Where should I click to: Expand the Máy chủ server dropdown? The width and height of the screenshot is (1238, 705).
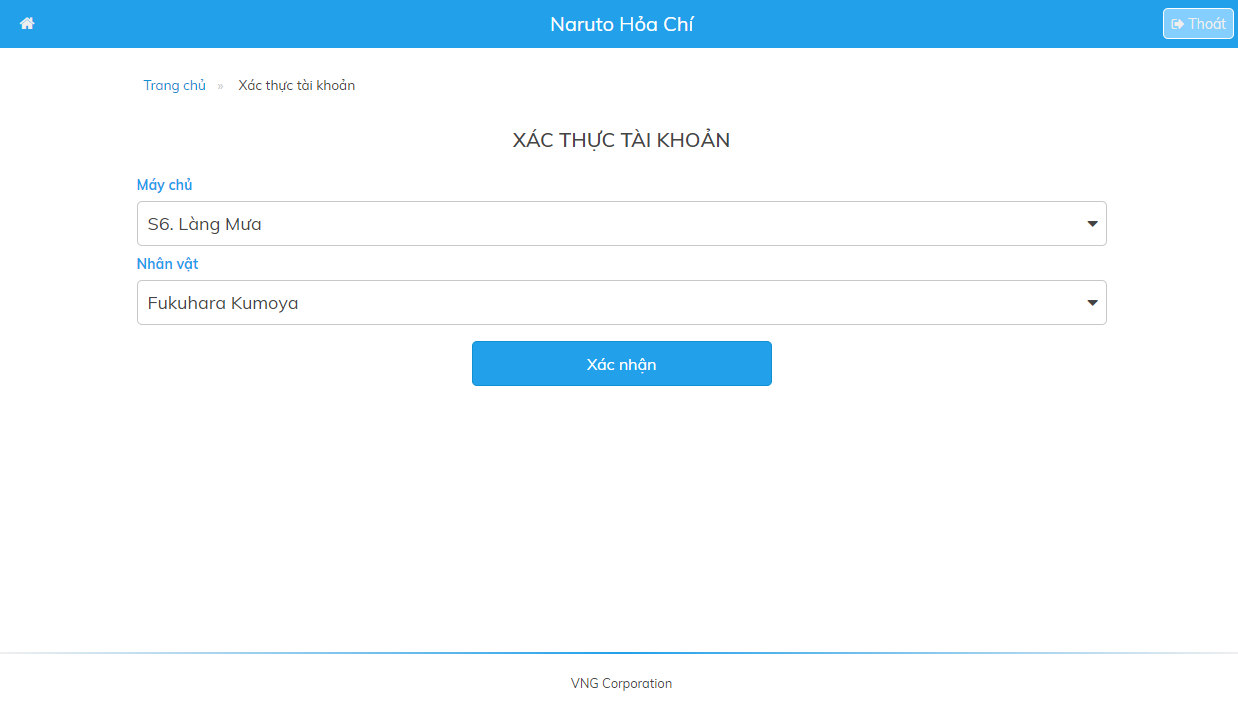622,224
